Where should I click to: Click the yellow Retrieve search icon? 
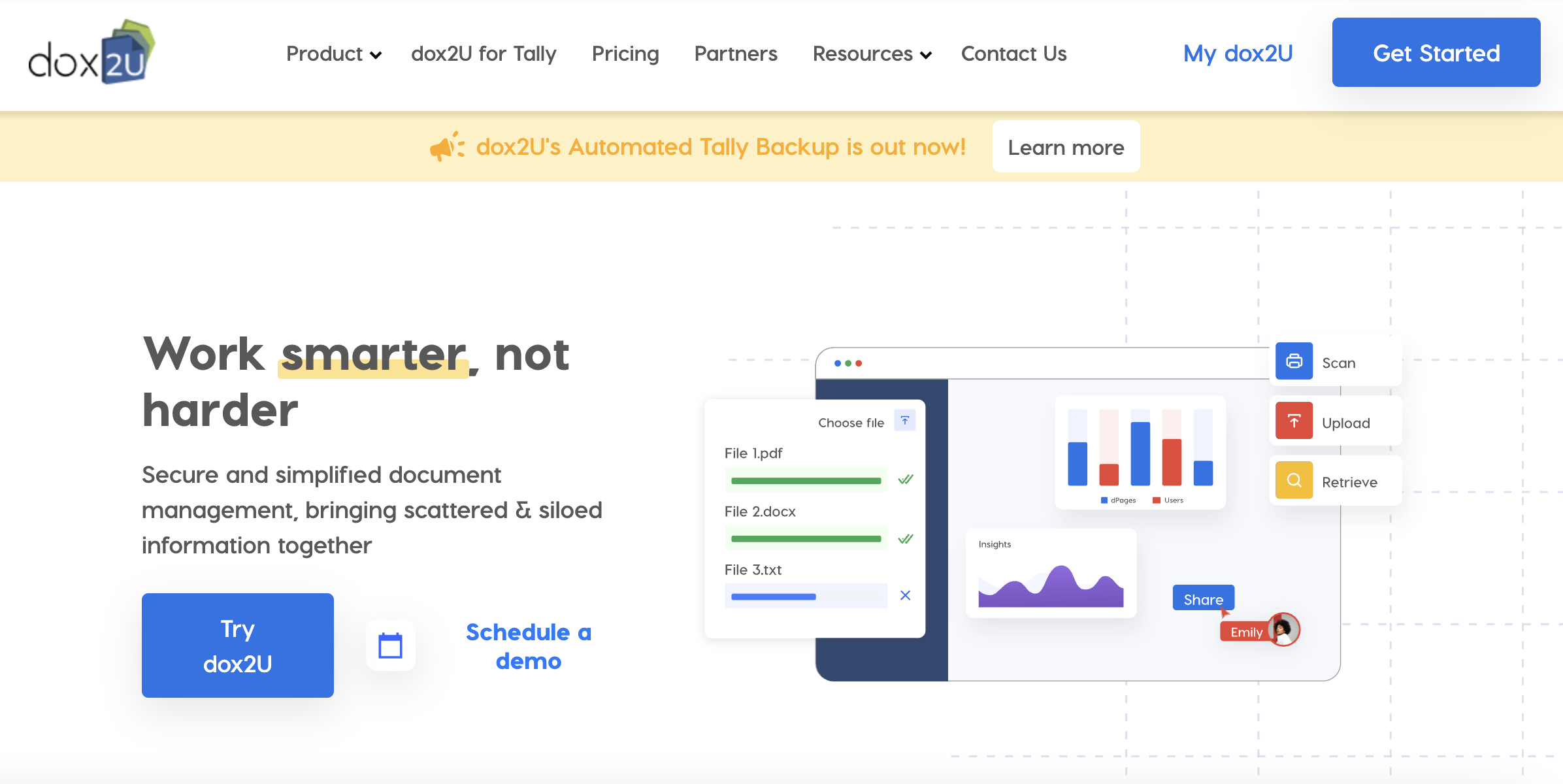[x=1294, y=481]
